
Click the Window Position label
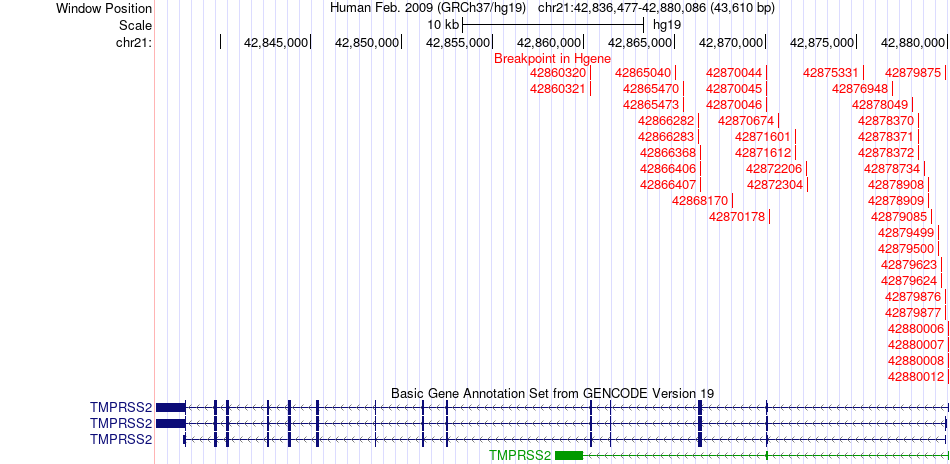coord(104,8)
